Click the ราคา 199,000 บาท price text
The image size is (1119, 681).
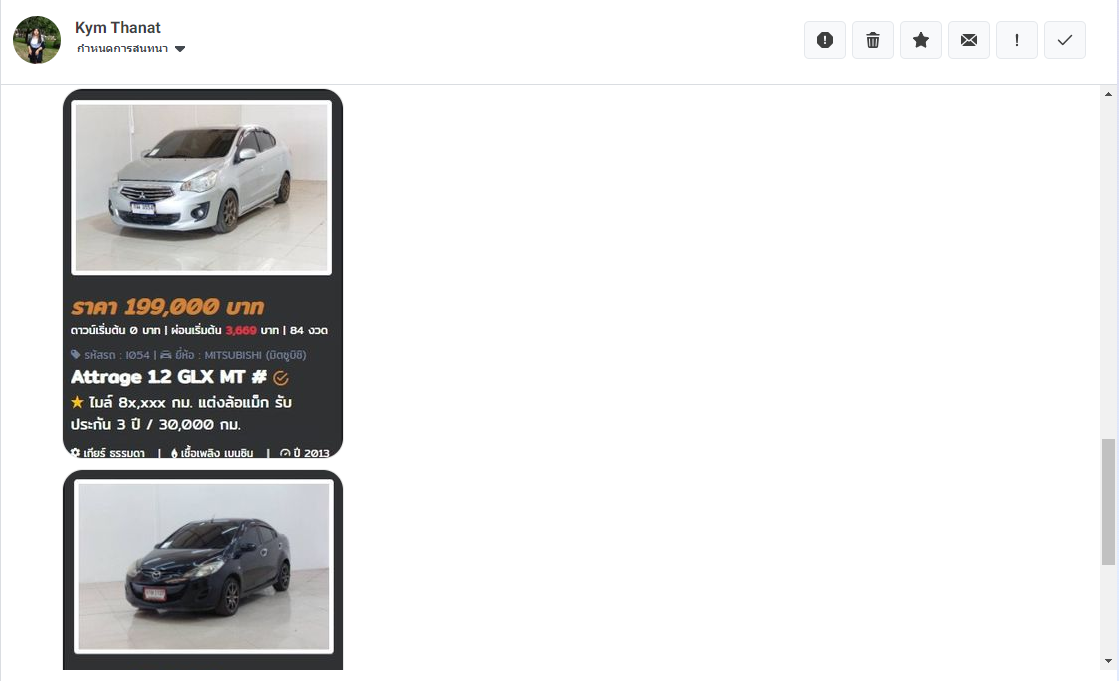pos(168,307)
